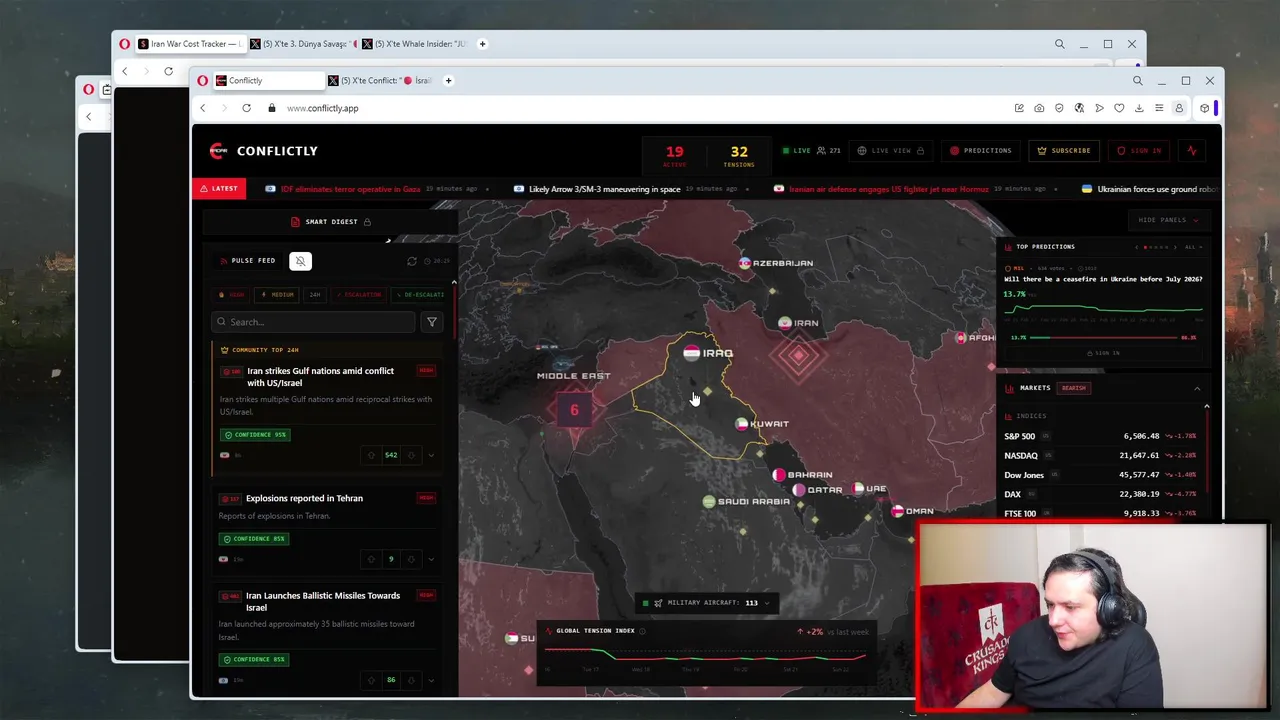Image resolution: width=1280 pixels, height=720 pixels.
Task: Click the 32 Tensions counter
Action: tap(739, 156)
